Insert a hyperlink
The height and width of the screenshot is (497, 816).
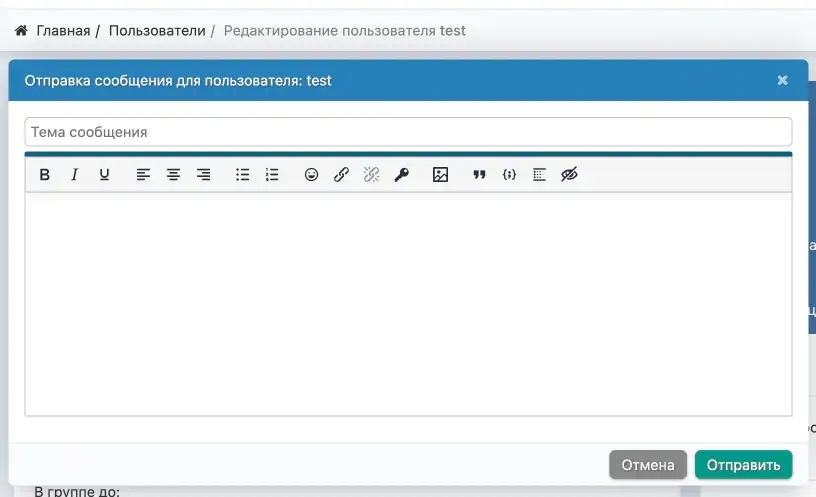pyautogui.click(x=341, y=174)
